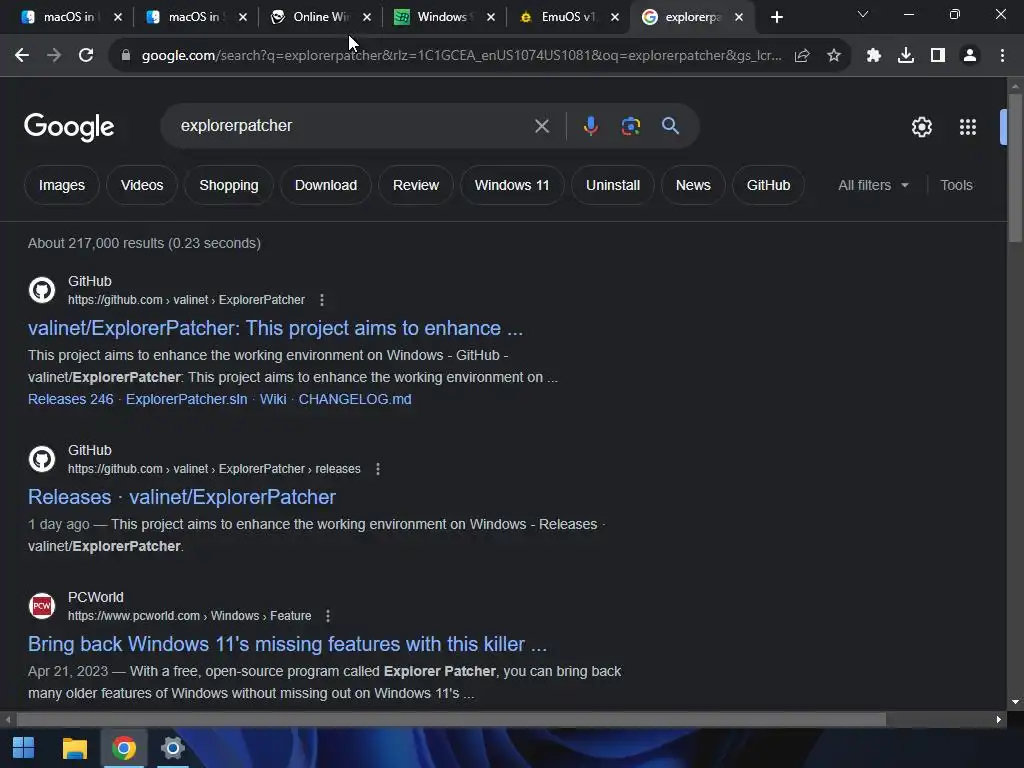Click the horizontal page scrollbar
This screenshot has width=1024, height=768.
[x=451, y=720]
